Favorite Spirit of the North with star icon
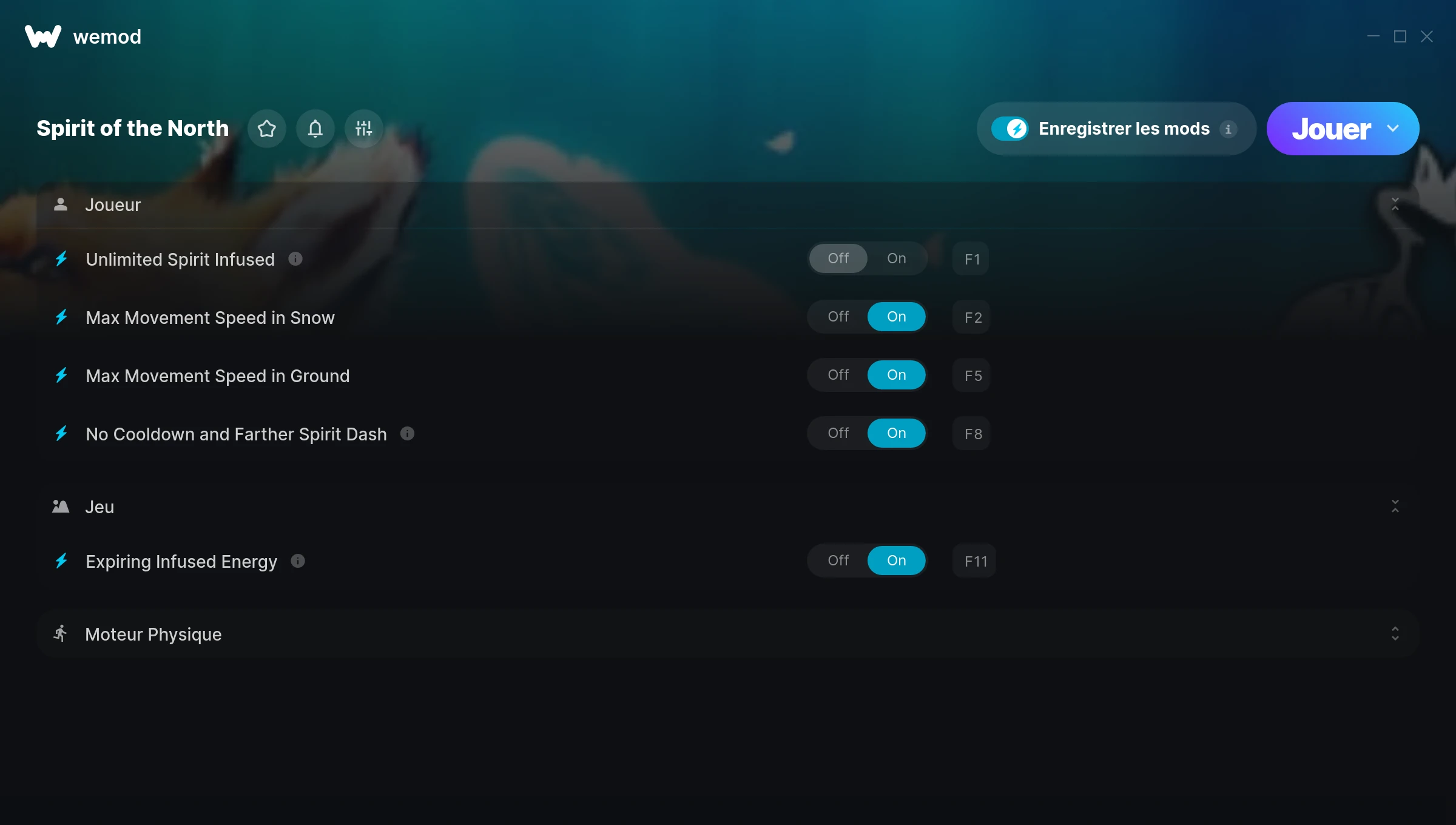The height and width of the screenshot is (825, 1456). click(x=267, y=129)
